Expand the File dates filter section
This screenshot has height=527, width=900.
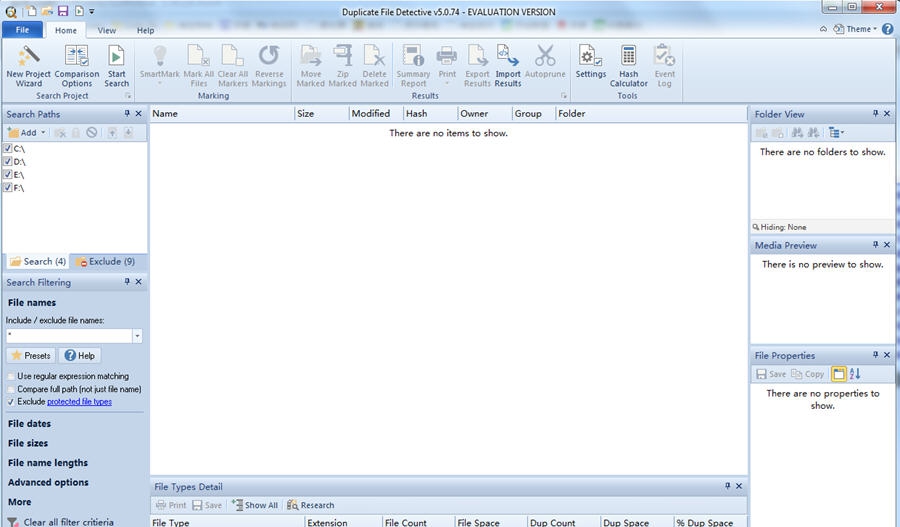(29, 424)
